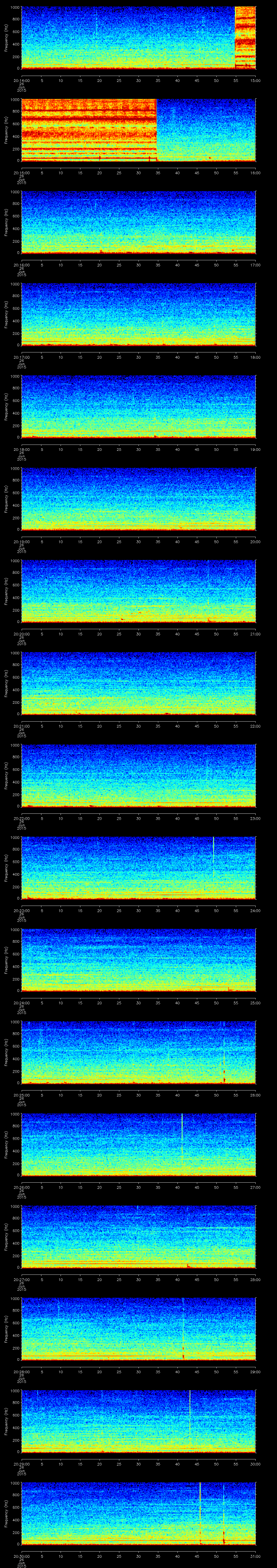Click the '30' second tick under the 20:22:00 spectrogram

(x=138, y=818)
